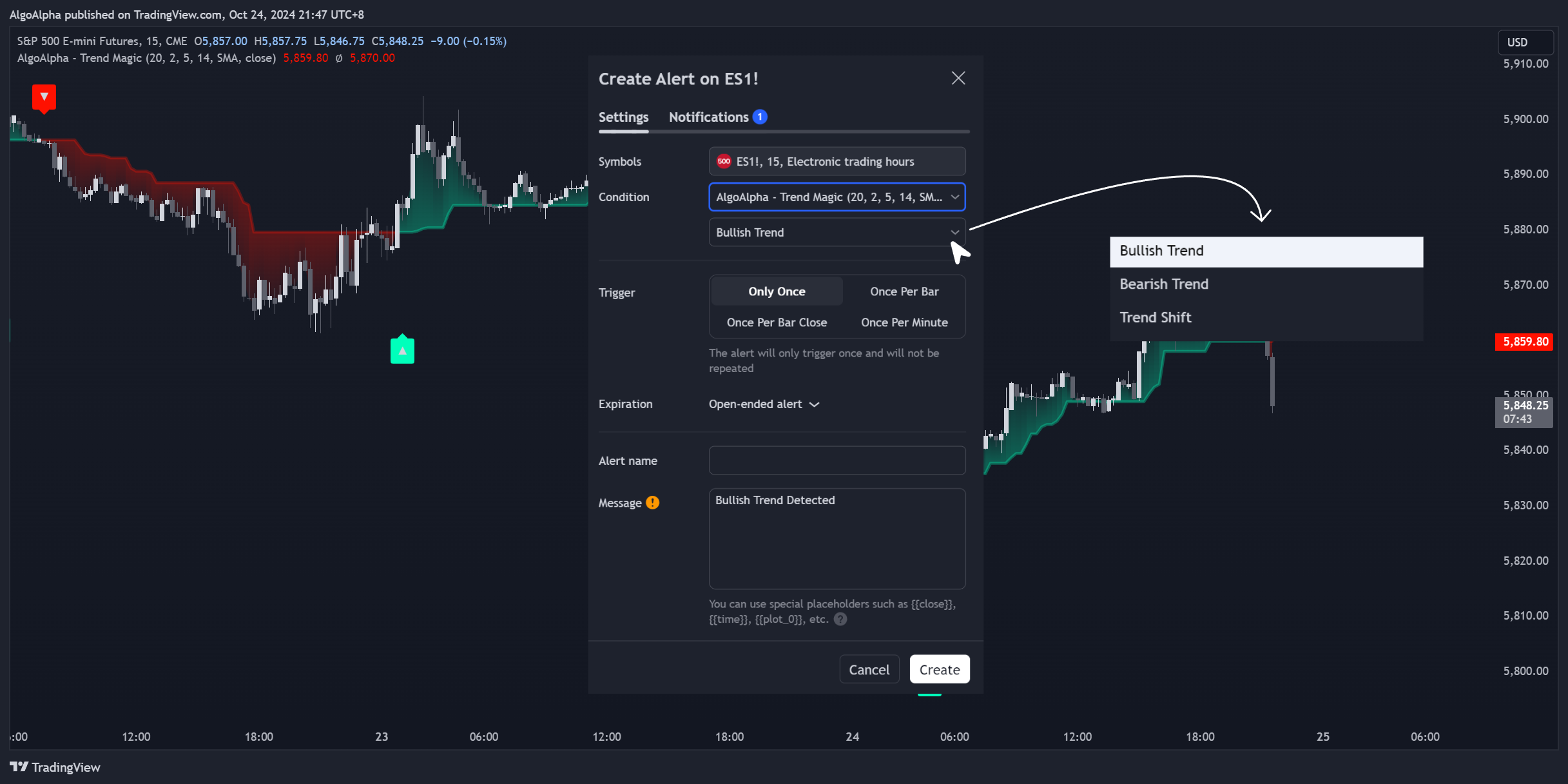This screenshot has width=1568, height=784.
Task: Click the 5,800.00 price axis label
Action: click(x=1525, y=671)
